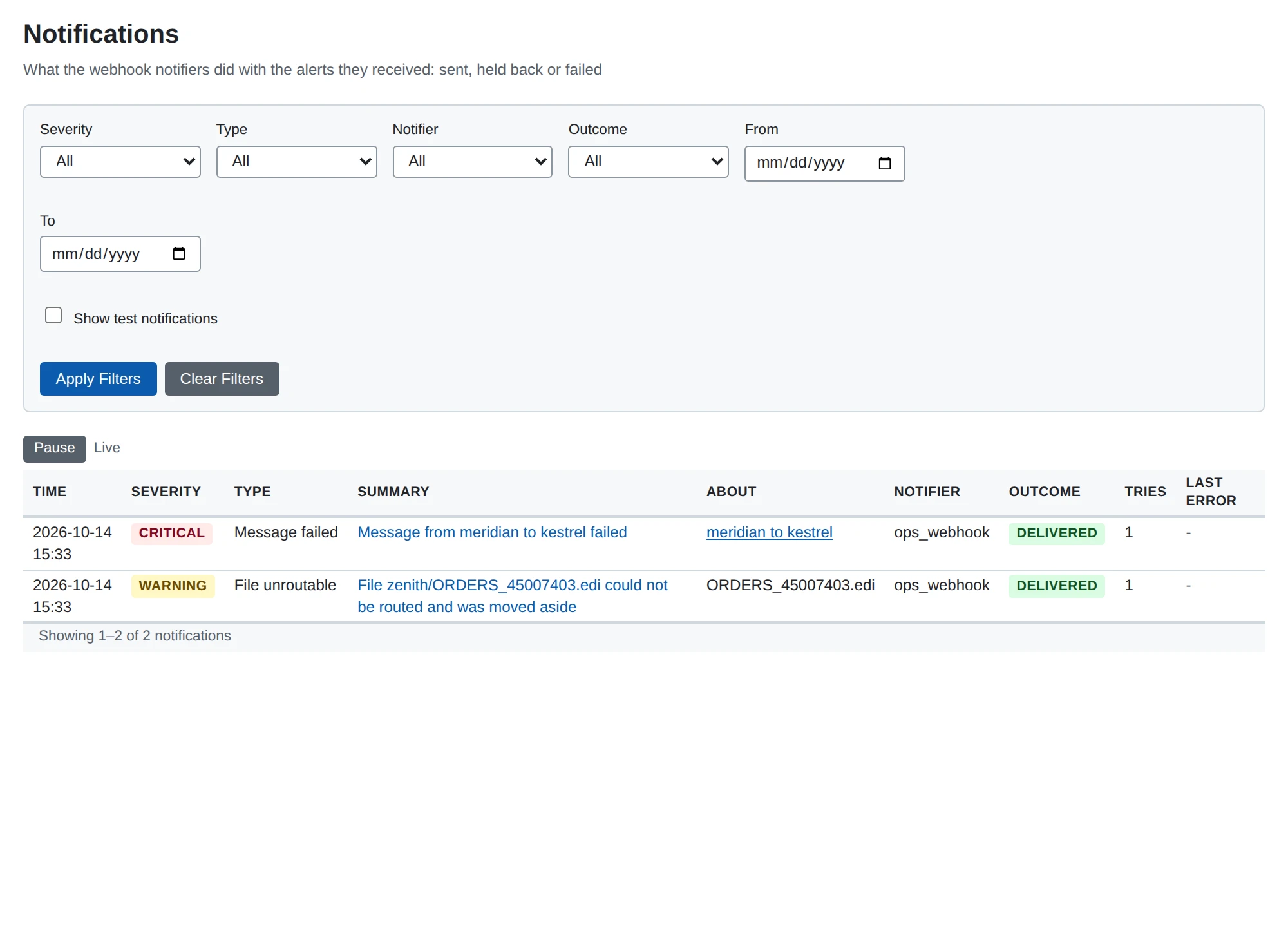Focus the From date input field
This screenshot has height=933, width=1288.
coord(825,164)
